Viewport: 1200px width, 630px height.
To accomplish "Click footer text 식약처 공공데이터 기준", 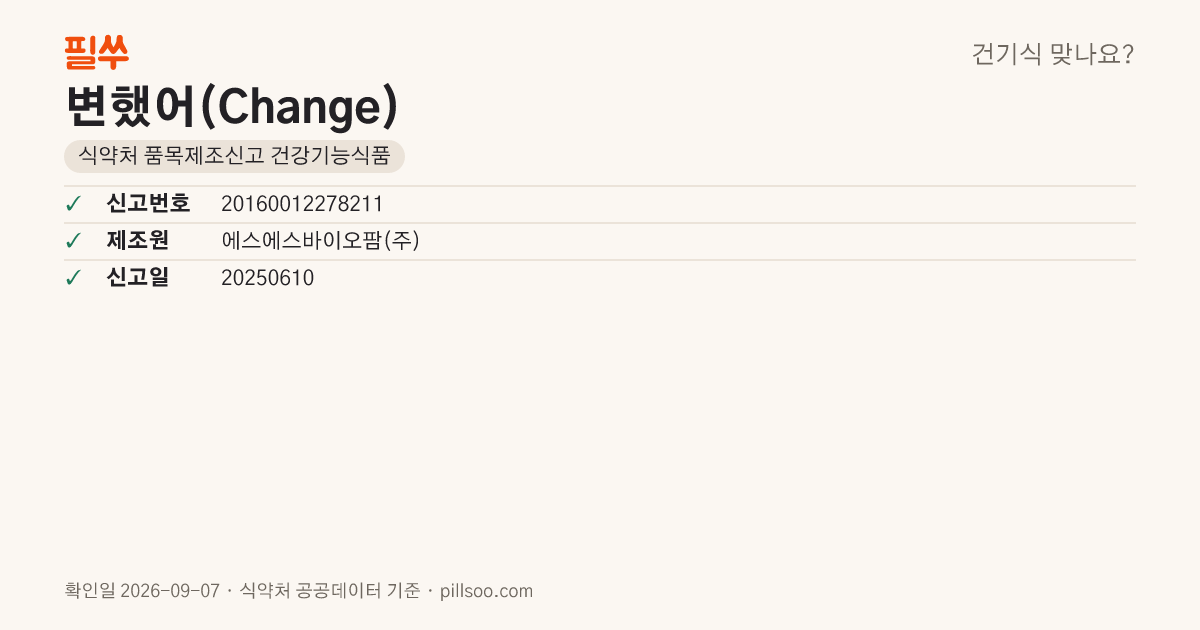I will [330, 591].
